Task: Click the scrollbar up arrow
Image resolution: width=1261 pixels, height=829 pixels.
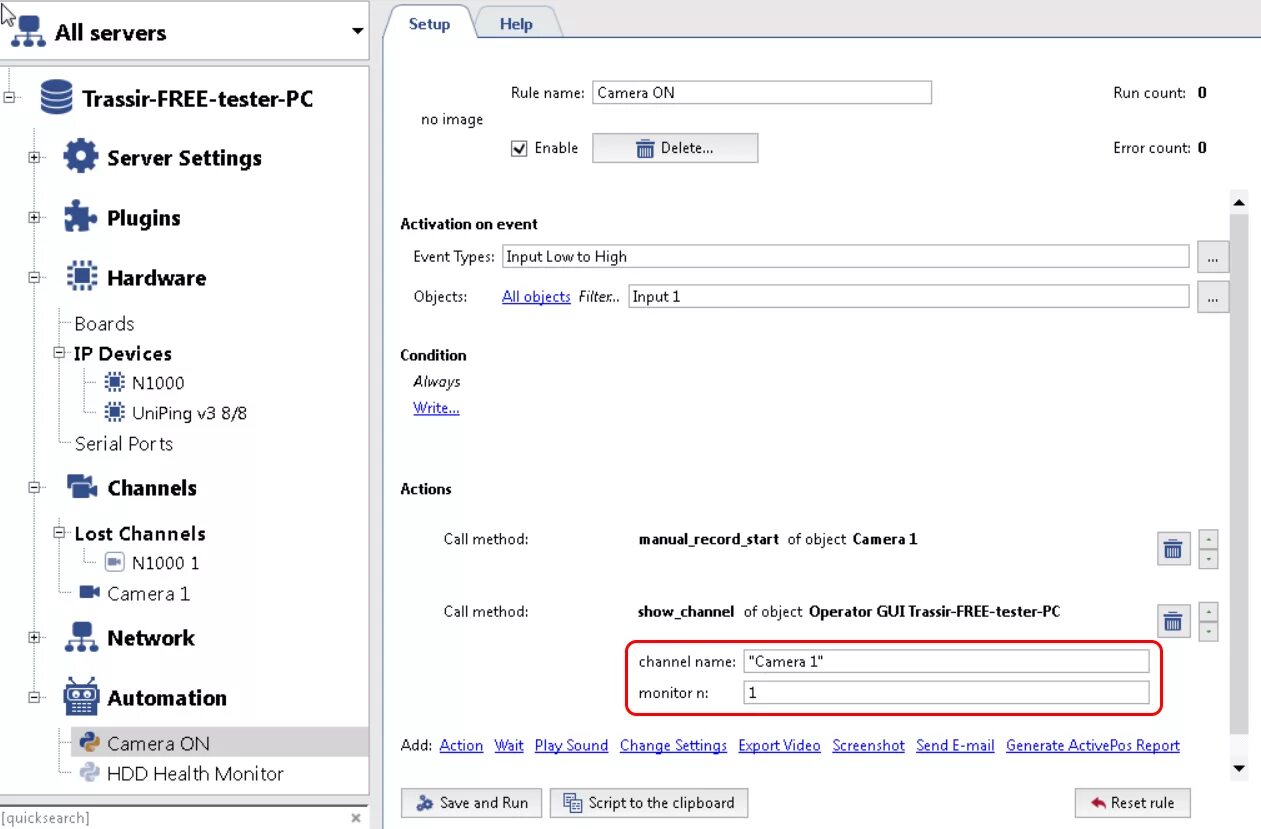Action: (1239, 202)
